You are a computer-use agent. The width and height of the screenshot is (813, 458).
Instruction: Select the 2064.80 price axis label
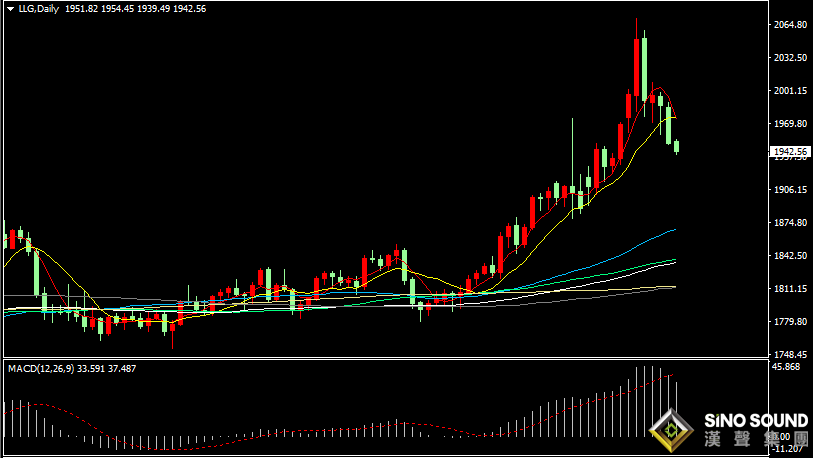coord(790,24)
